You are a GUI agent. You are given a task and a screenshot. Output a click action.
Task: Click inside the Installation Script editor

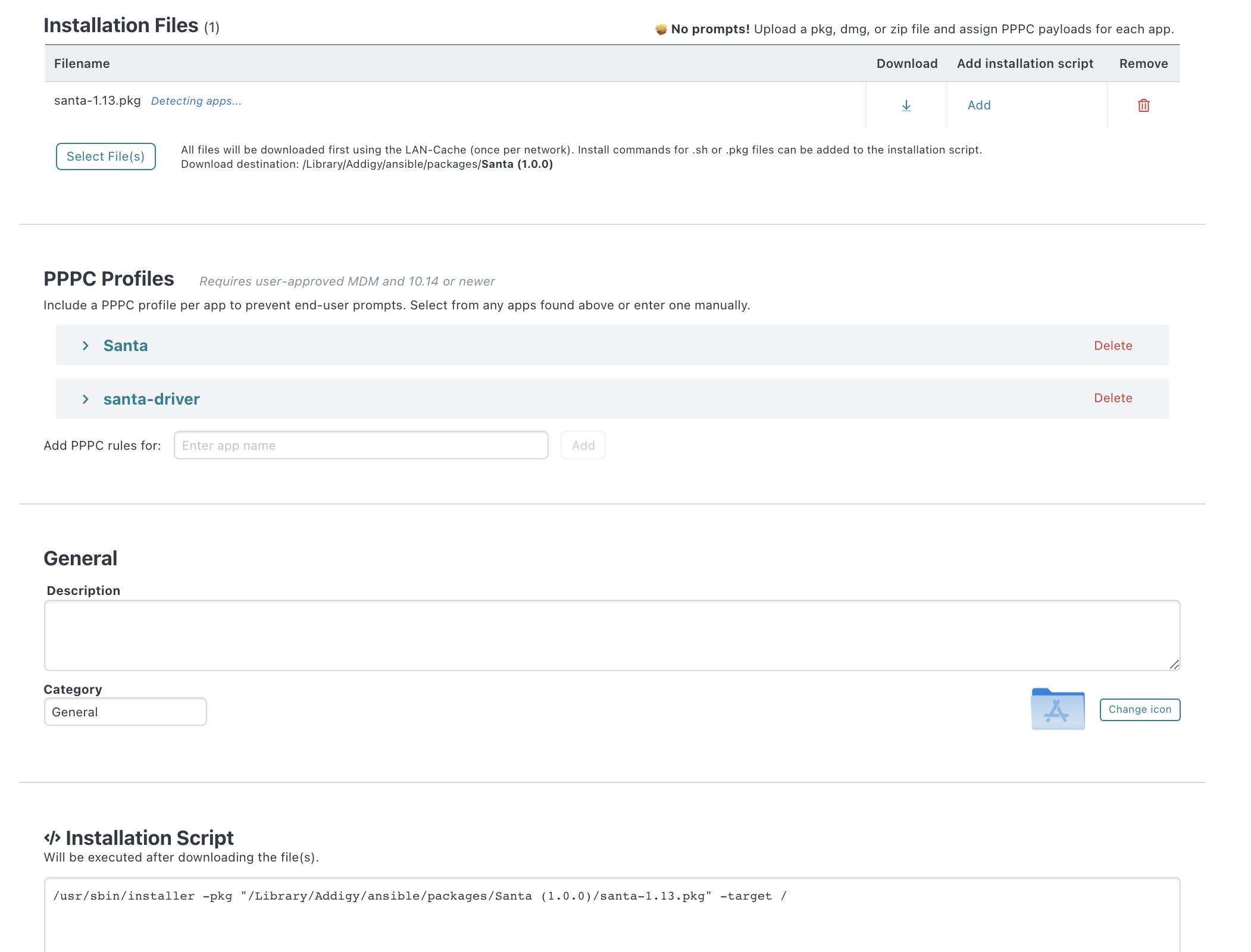point(612,915)
